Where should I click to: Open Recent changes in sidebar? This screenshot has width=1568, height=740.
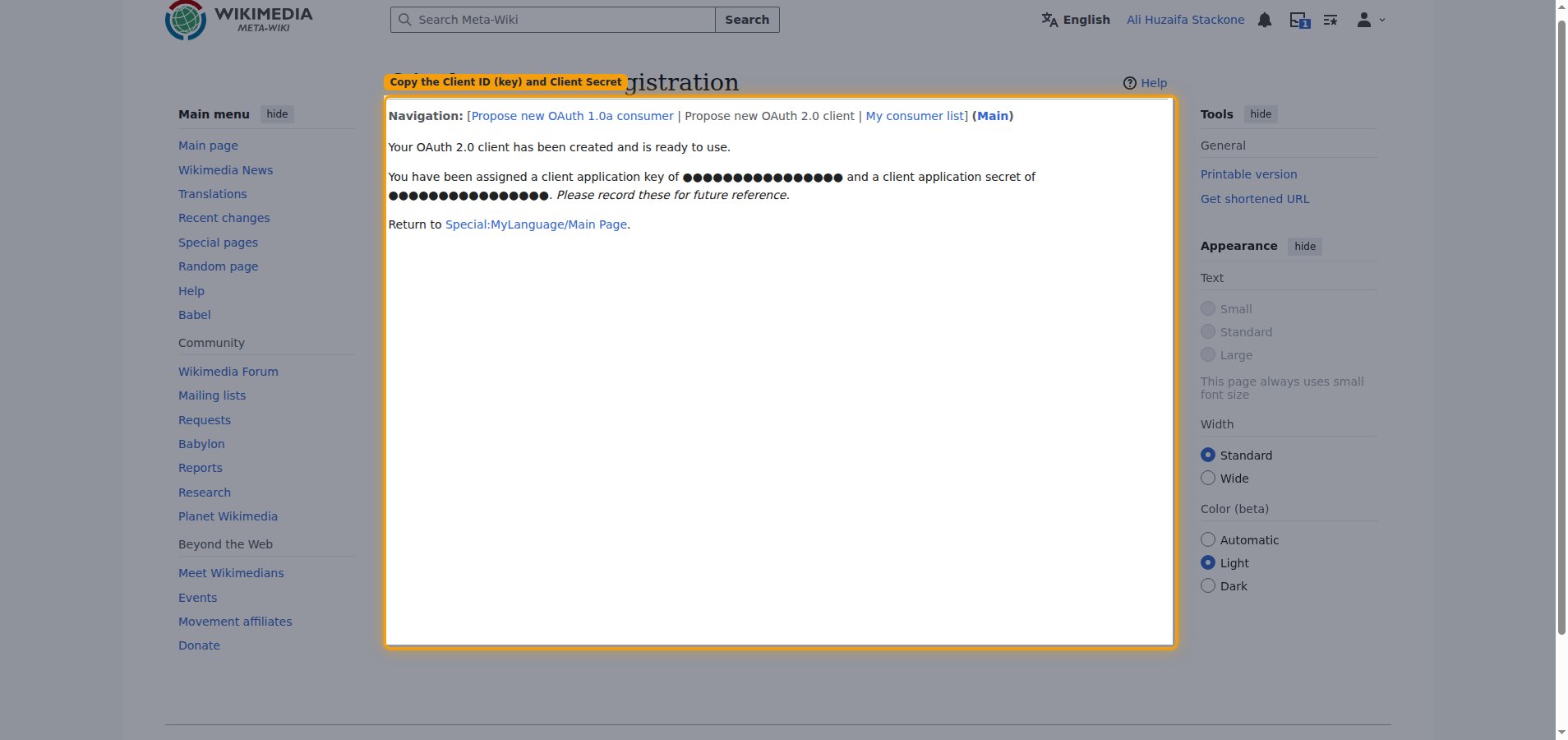224,218
